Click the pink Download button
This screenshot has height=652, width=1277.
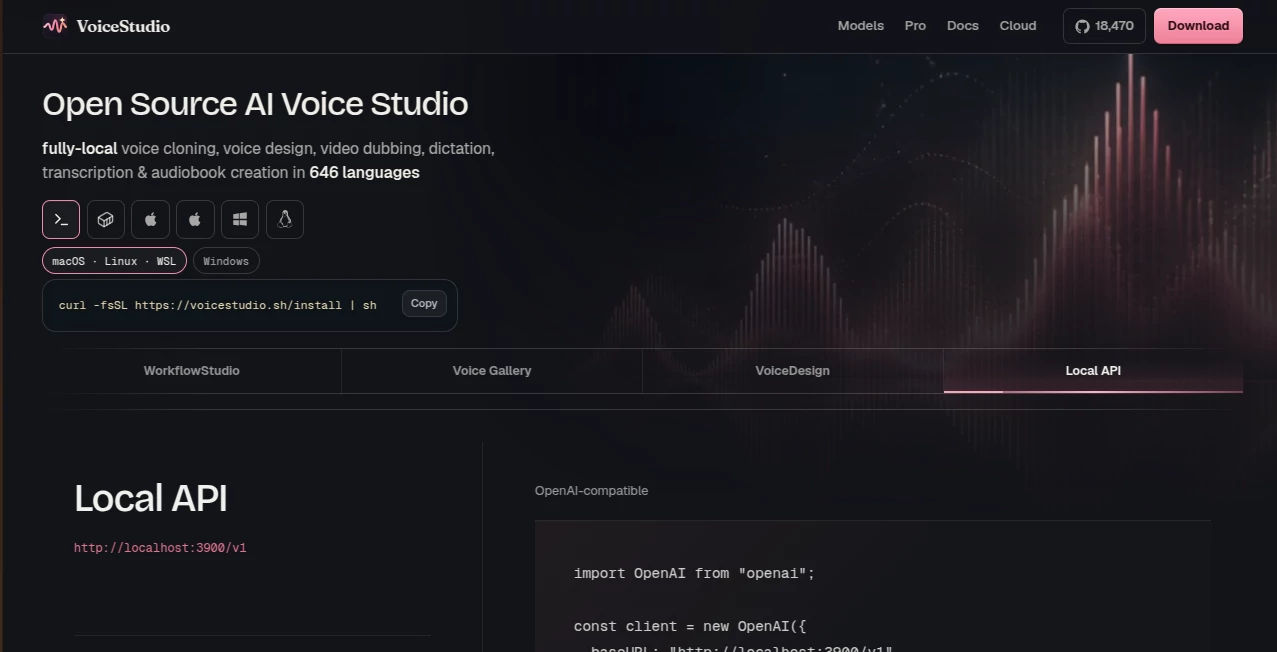[x=1198, y=26]
